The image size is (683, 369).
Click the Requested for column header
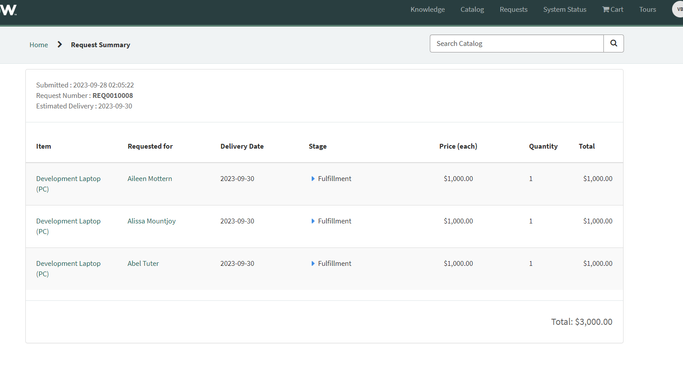coord(150,146)
